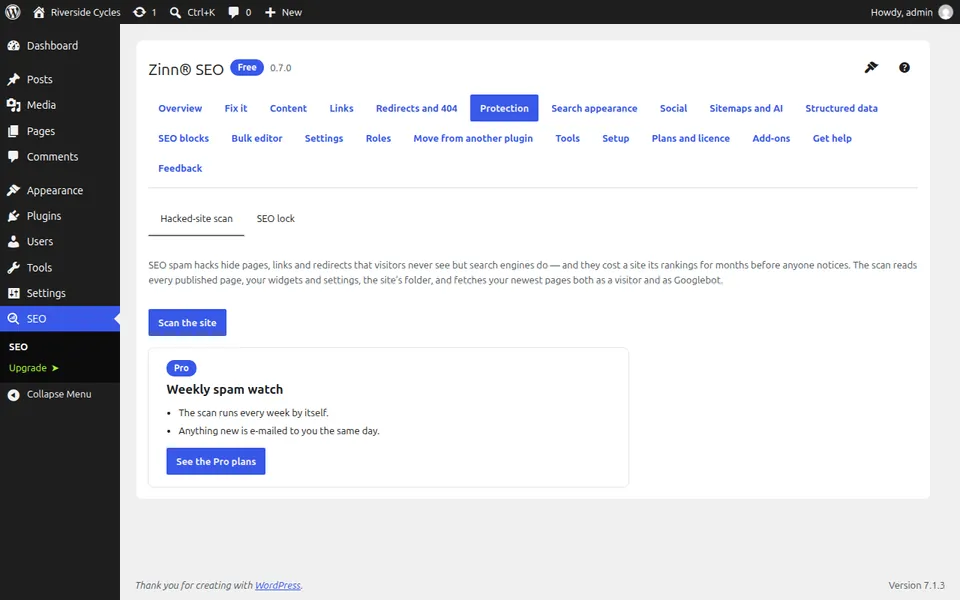Go to the Setup tab
The width and height of the screenshot is (960, 600).
tap(615, 138)
